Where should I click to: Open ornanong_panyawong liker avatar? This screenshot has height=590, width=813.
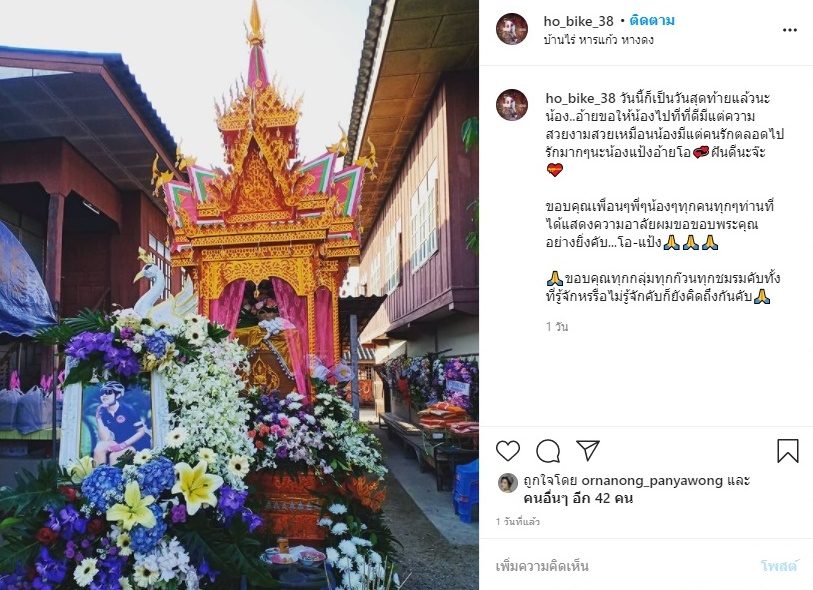508,483
